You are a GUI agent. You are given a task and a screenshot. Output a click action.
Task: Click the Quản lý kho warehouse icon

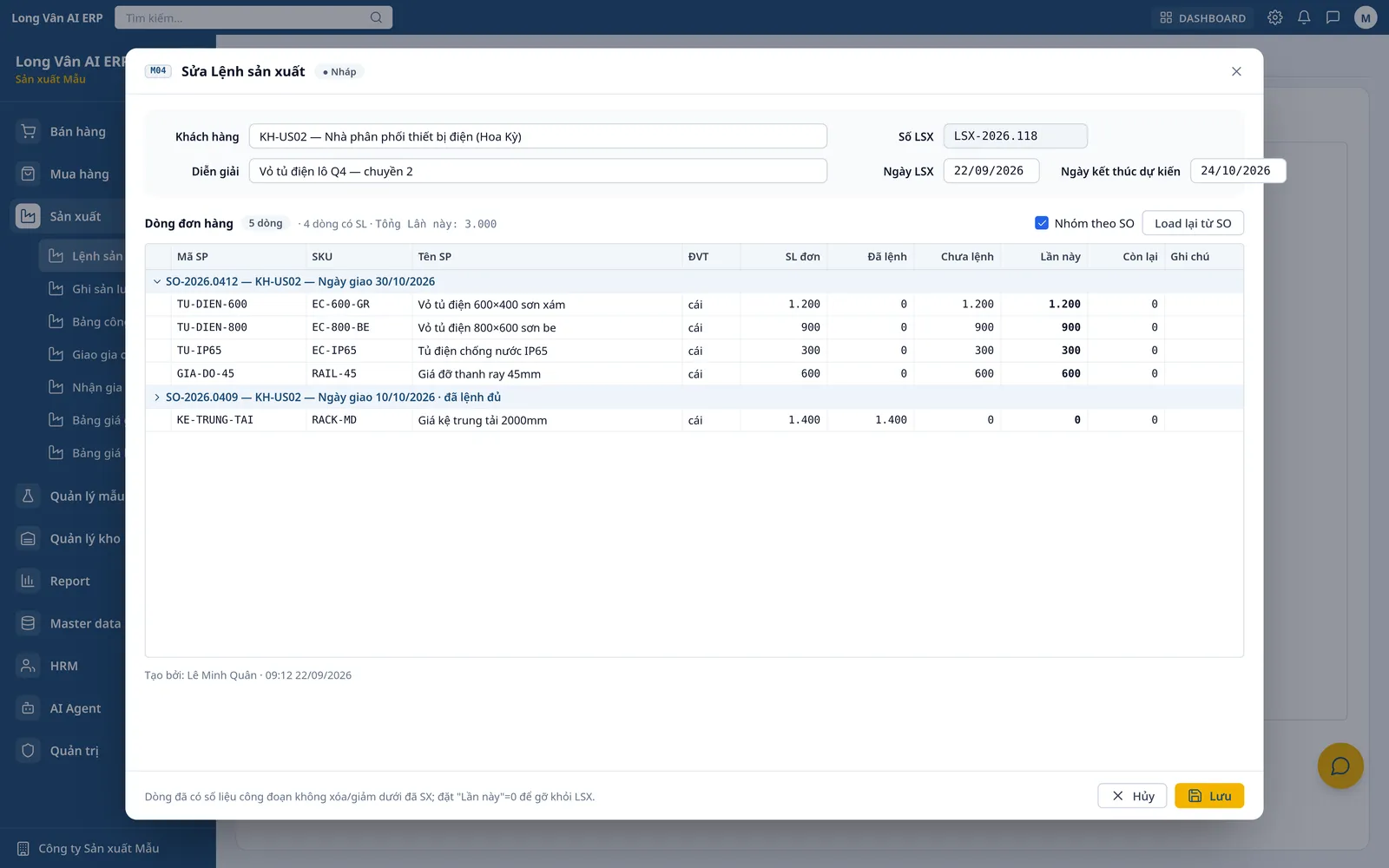(x=29, y=538)
